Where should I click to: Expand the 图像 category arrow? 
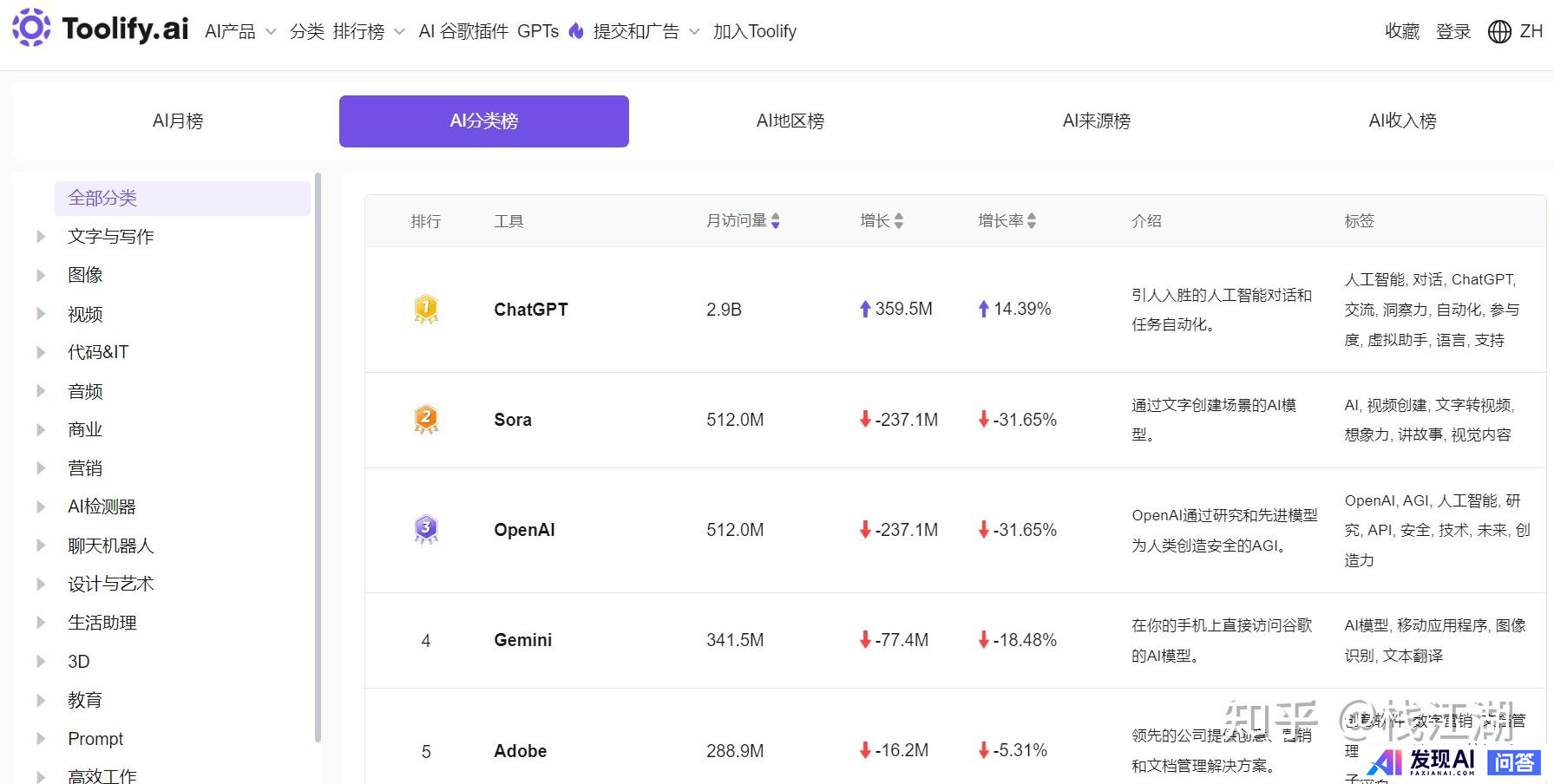tap(40, 275)
